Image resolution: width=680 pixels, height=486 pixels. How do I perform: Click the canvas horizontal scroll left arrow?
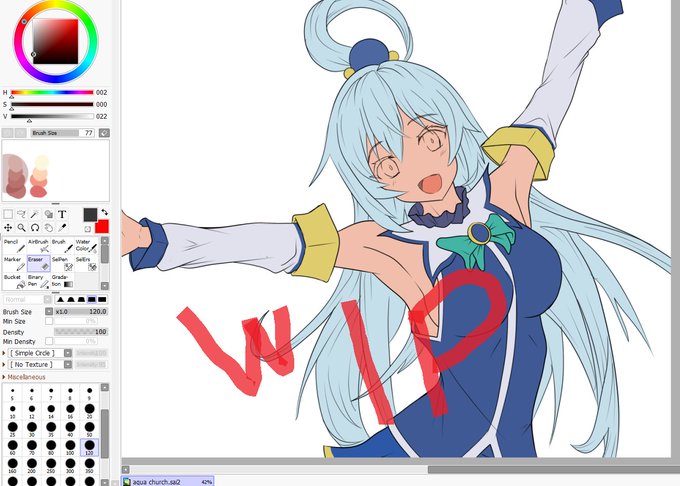[125, 470]
